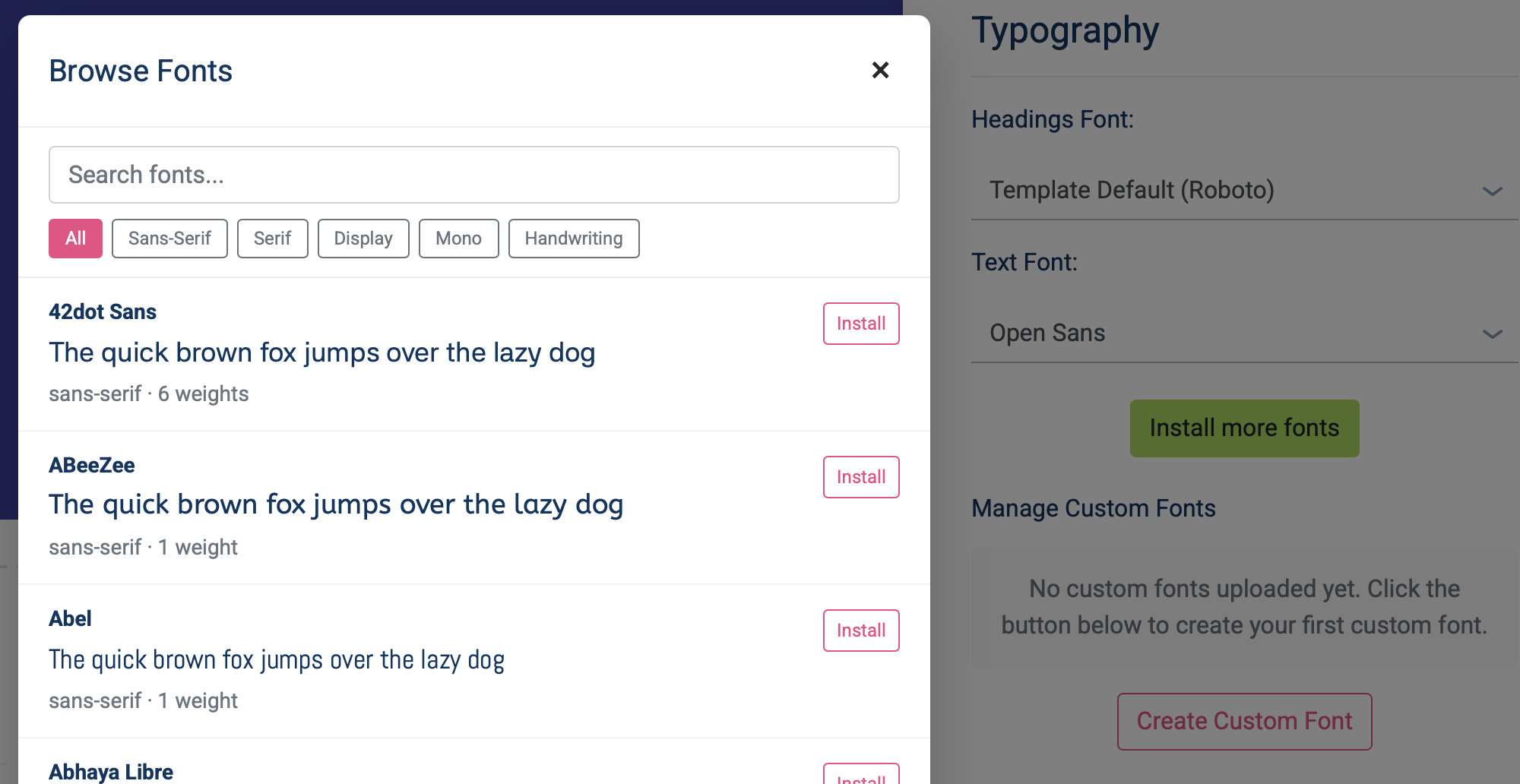Click the Headings Font chevron arrow
The width and height of the screenshot is (1520, 784).
tap(1492, 191)
